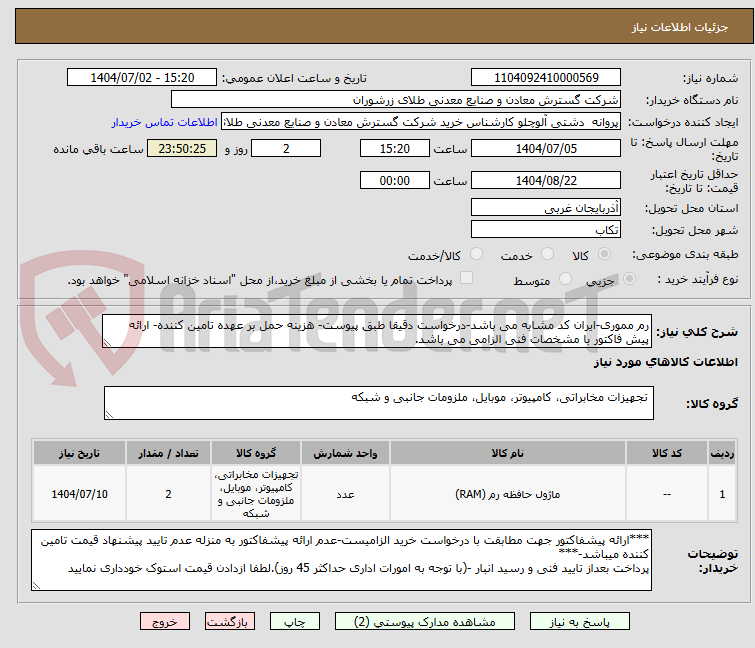This screenshot has width=755, height=648.
Task: Click the شماره نیاز field 1104092410000569
Action: tap(546, 77)
